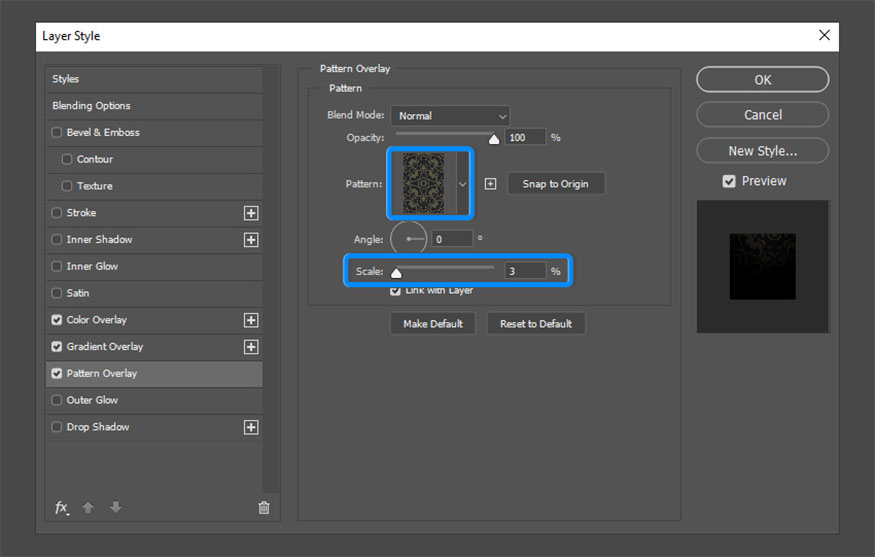Toggle the Preview checkbox

coord(729,181)
